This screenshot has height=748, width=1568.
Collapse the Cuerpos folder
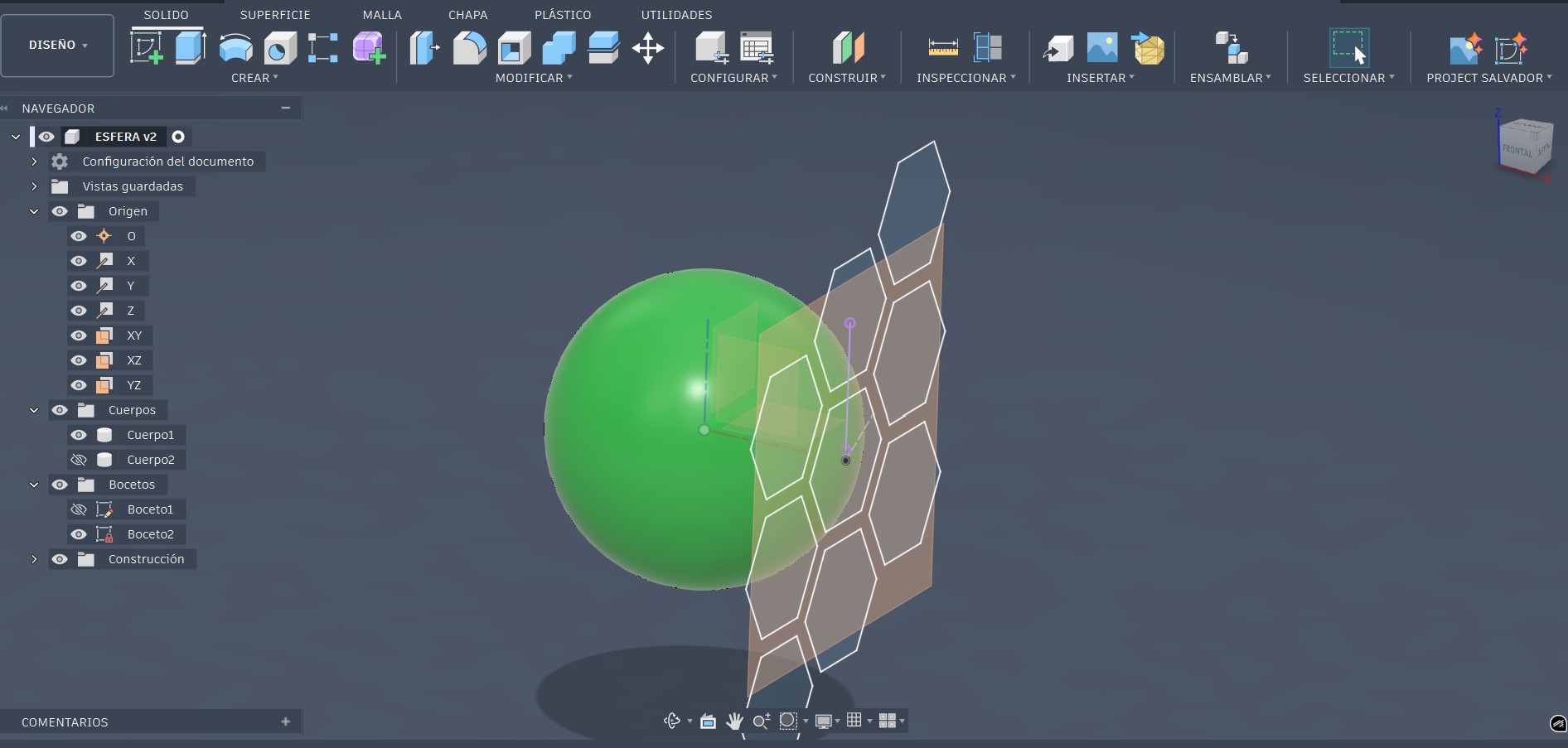click(x=34, y=410)
